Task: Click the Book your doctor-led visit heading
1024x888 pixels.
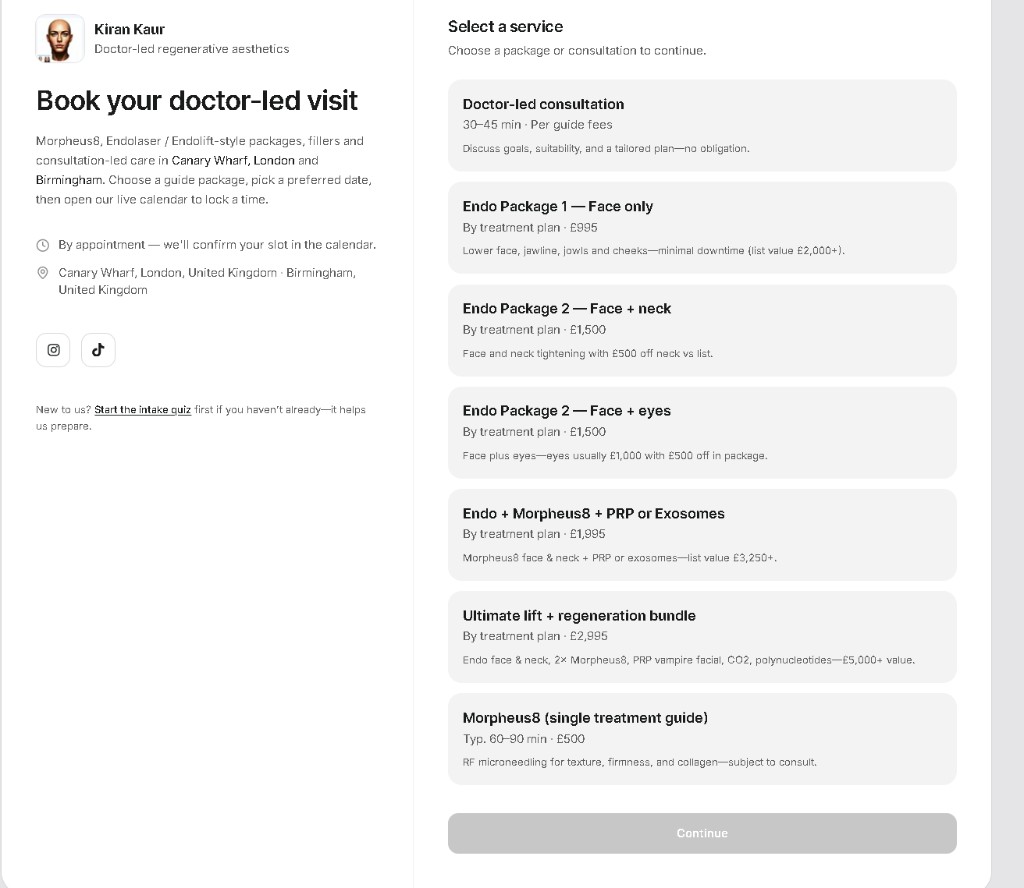Action: tap(197, 101)
